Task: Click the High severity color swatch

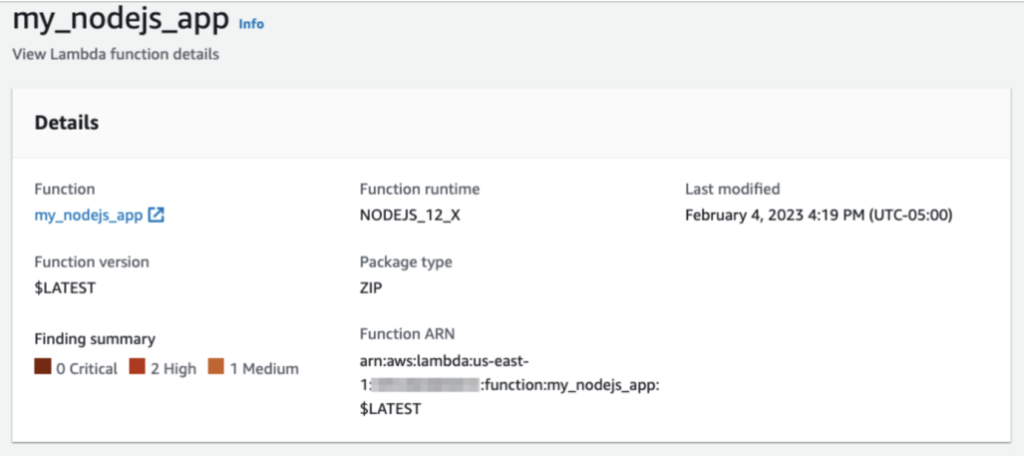Action: tap(137, 367)
